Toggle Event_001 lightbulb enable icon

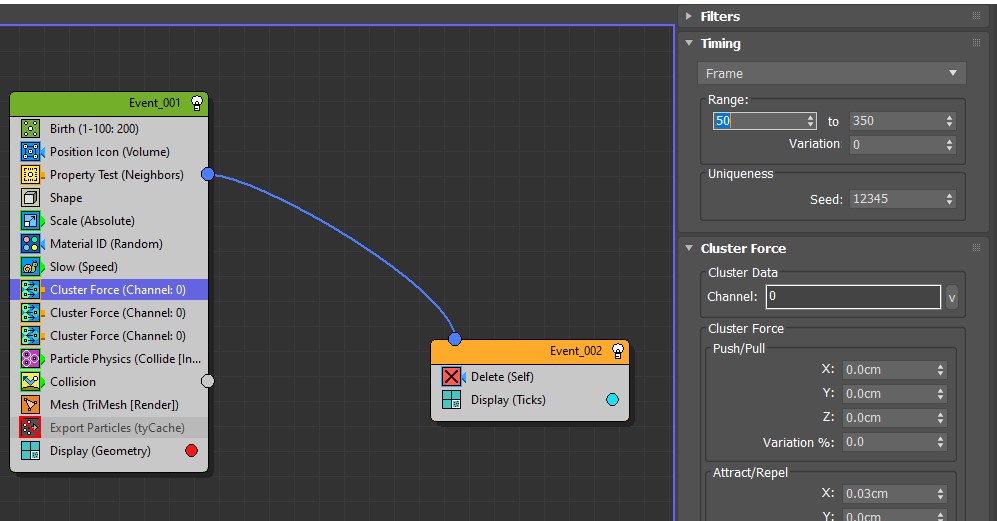coord(196,103)
